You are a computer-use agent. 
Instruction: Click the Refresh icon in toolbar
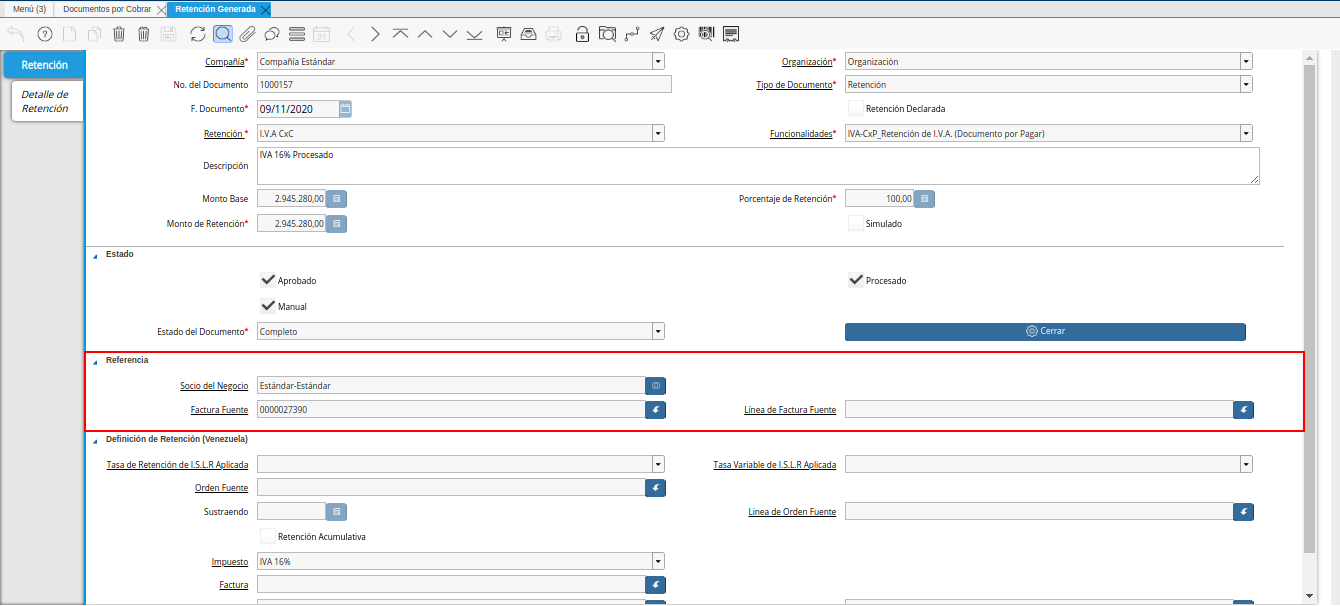coord(197,34)
